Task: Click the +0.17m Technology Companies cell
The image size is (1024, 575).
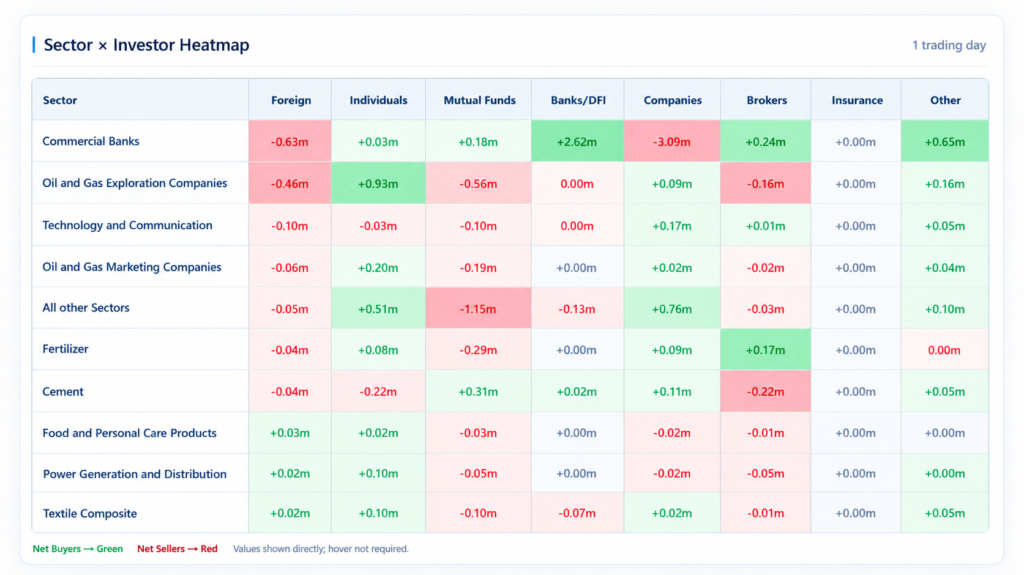Action: click(x=672, y=225)
